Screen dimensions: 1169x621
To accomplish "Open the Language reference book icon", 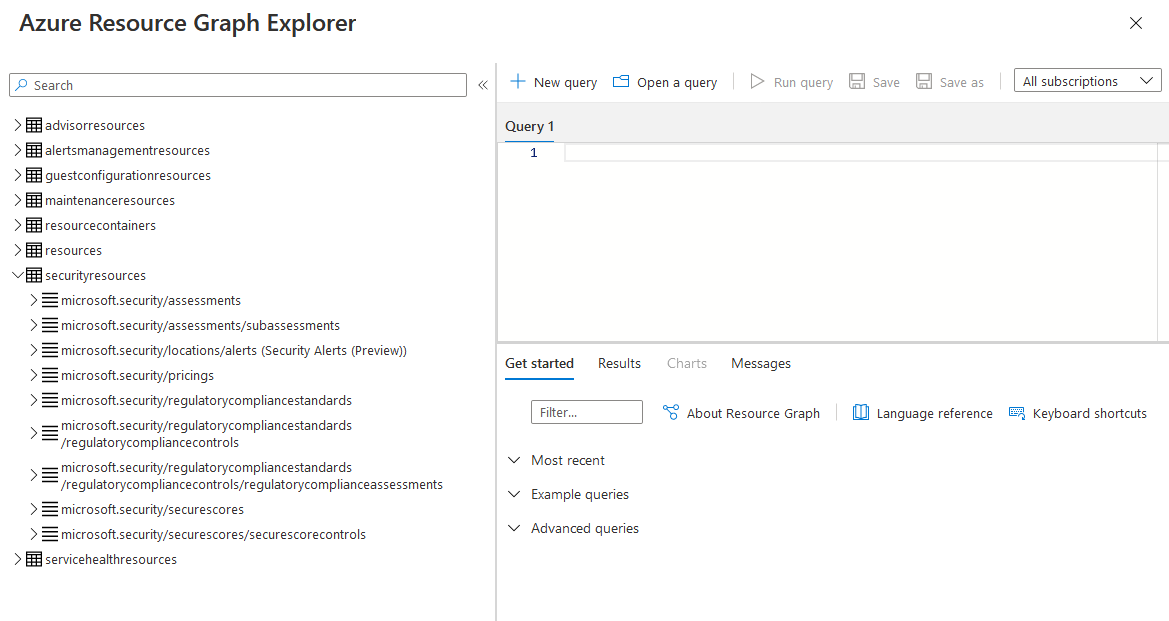I will tap(861, 412).
